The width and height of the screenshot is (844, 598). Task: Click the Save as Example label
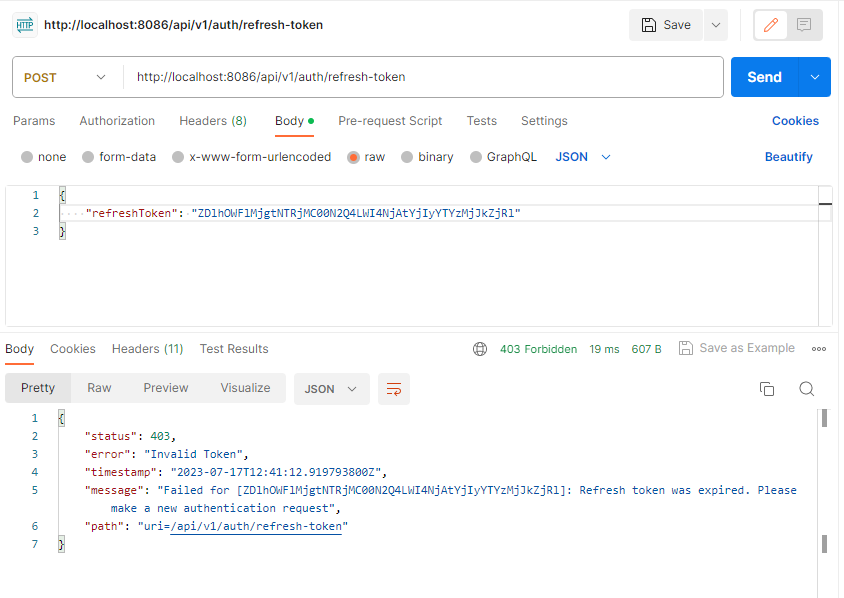tap(747, 348)
